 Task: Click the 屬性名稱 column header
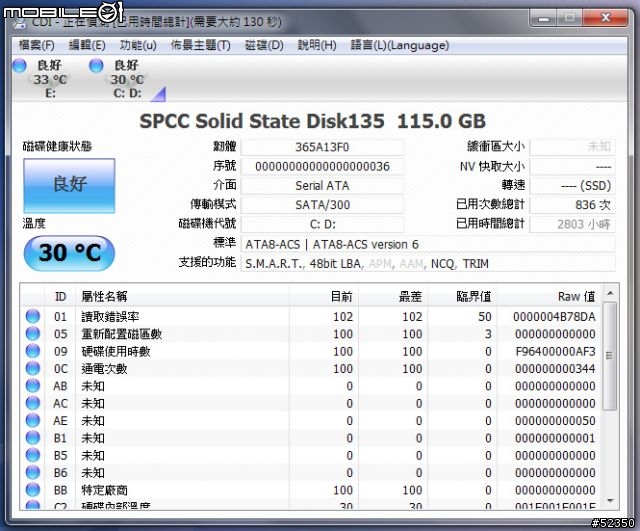[x=183, y=296]
